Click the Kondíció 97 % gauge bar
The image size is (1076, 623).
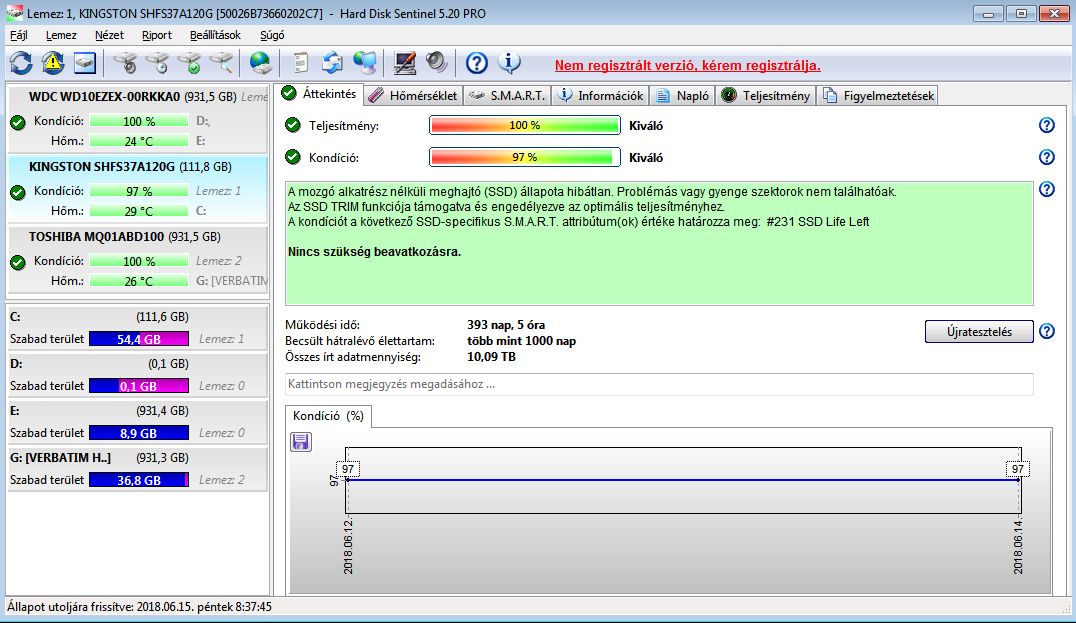pos(524,157)
